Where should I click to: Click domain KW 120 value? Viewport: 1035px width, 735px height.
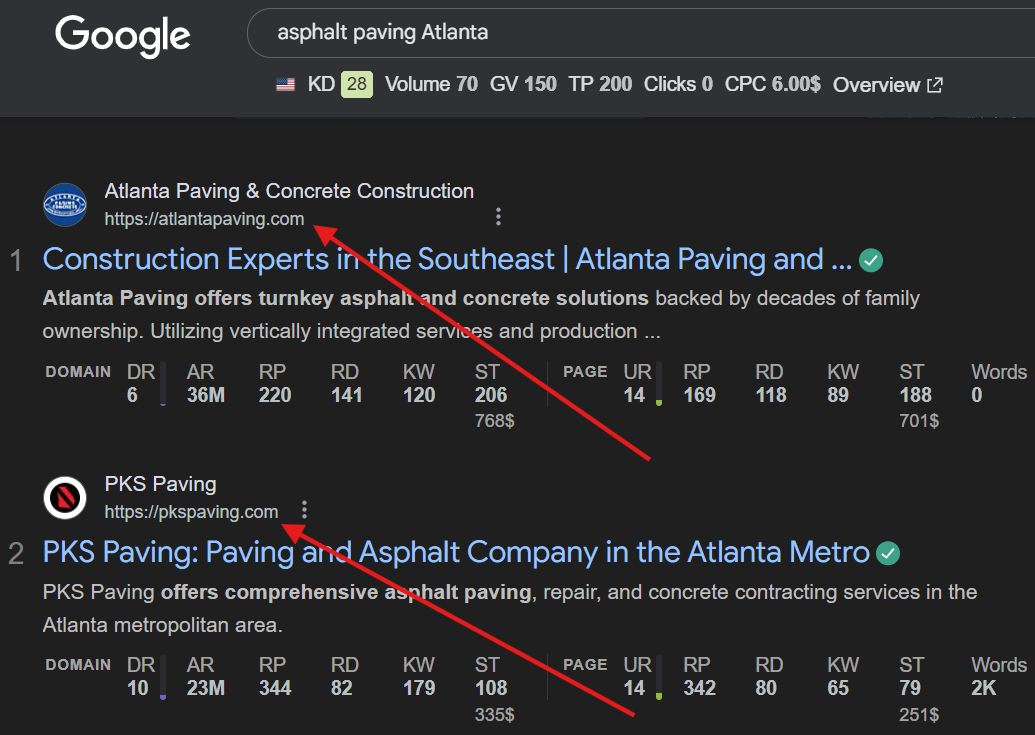coord(419,395)
